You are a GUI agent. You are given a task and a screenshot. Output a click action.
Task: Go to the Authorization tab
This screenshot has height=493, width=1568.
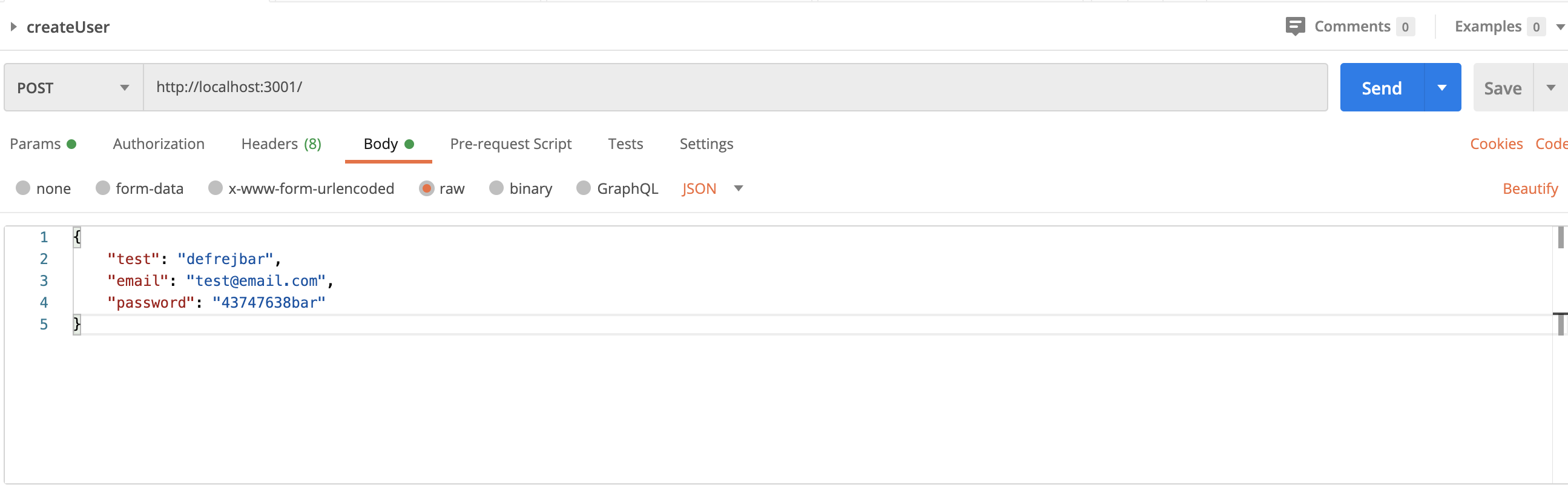(158, 144)
